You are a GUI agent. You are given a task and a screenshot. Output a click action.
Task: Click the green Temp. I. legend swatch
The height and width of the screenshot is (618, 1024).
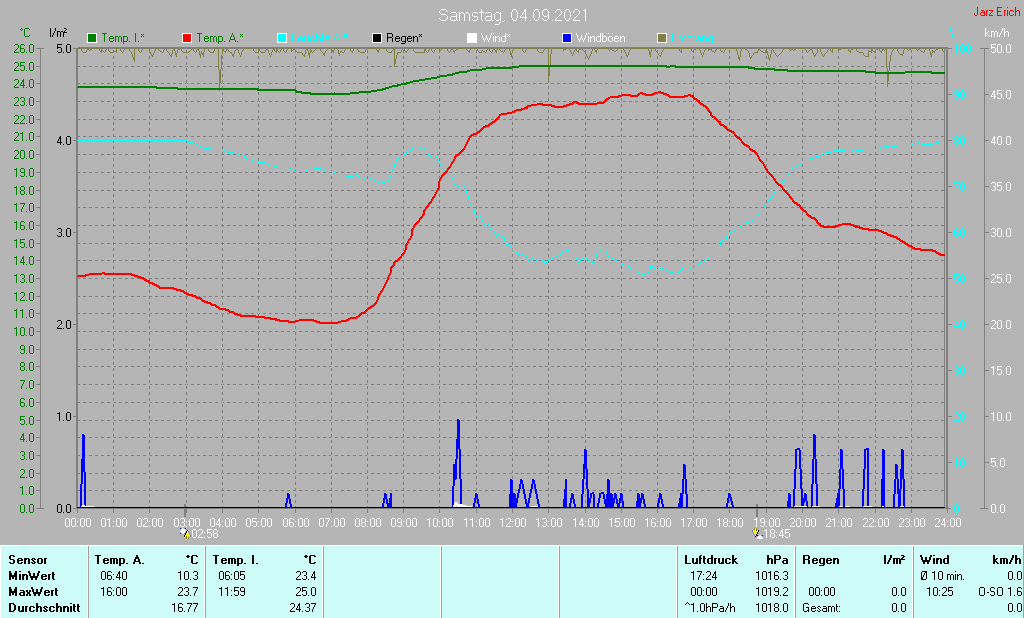(x=92, y=39)
